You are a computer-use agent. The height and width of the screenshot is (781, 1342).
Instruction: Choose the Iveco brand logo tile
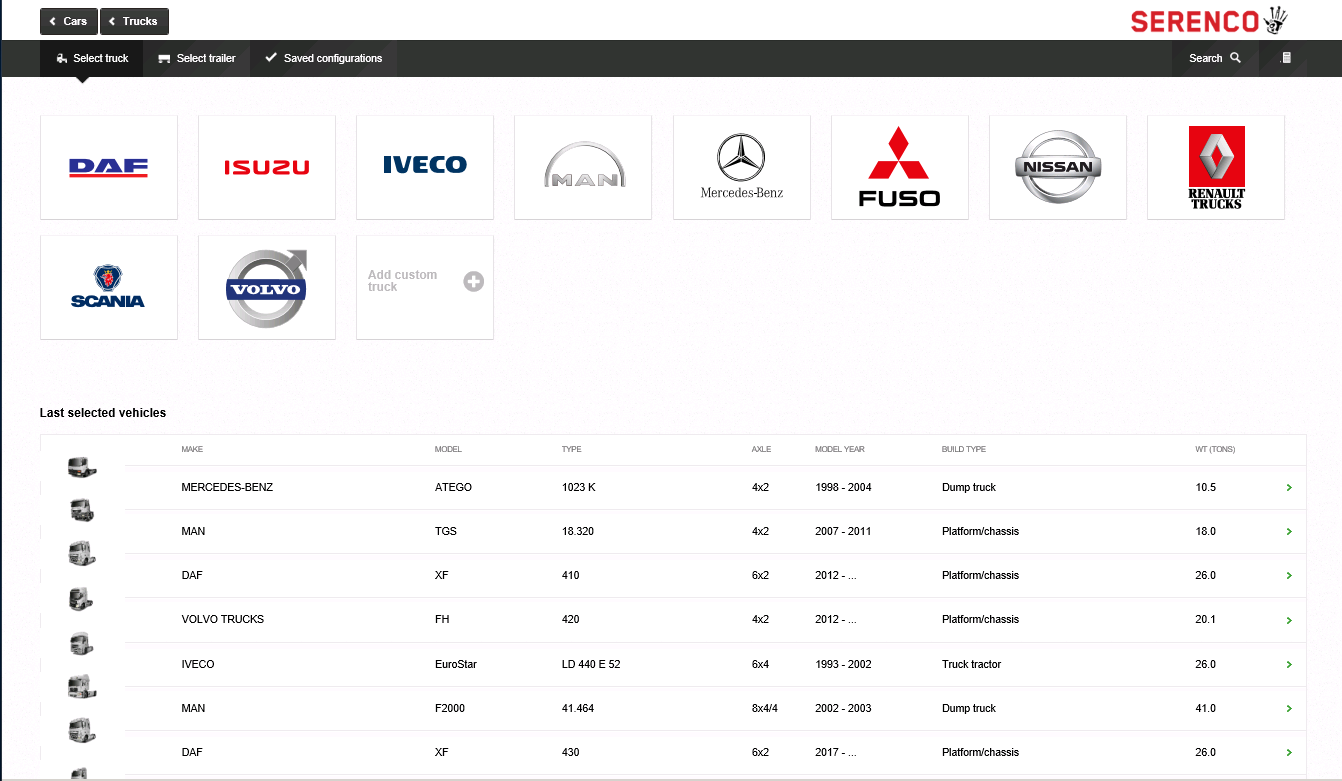(x=425, y=168)
